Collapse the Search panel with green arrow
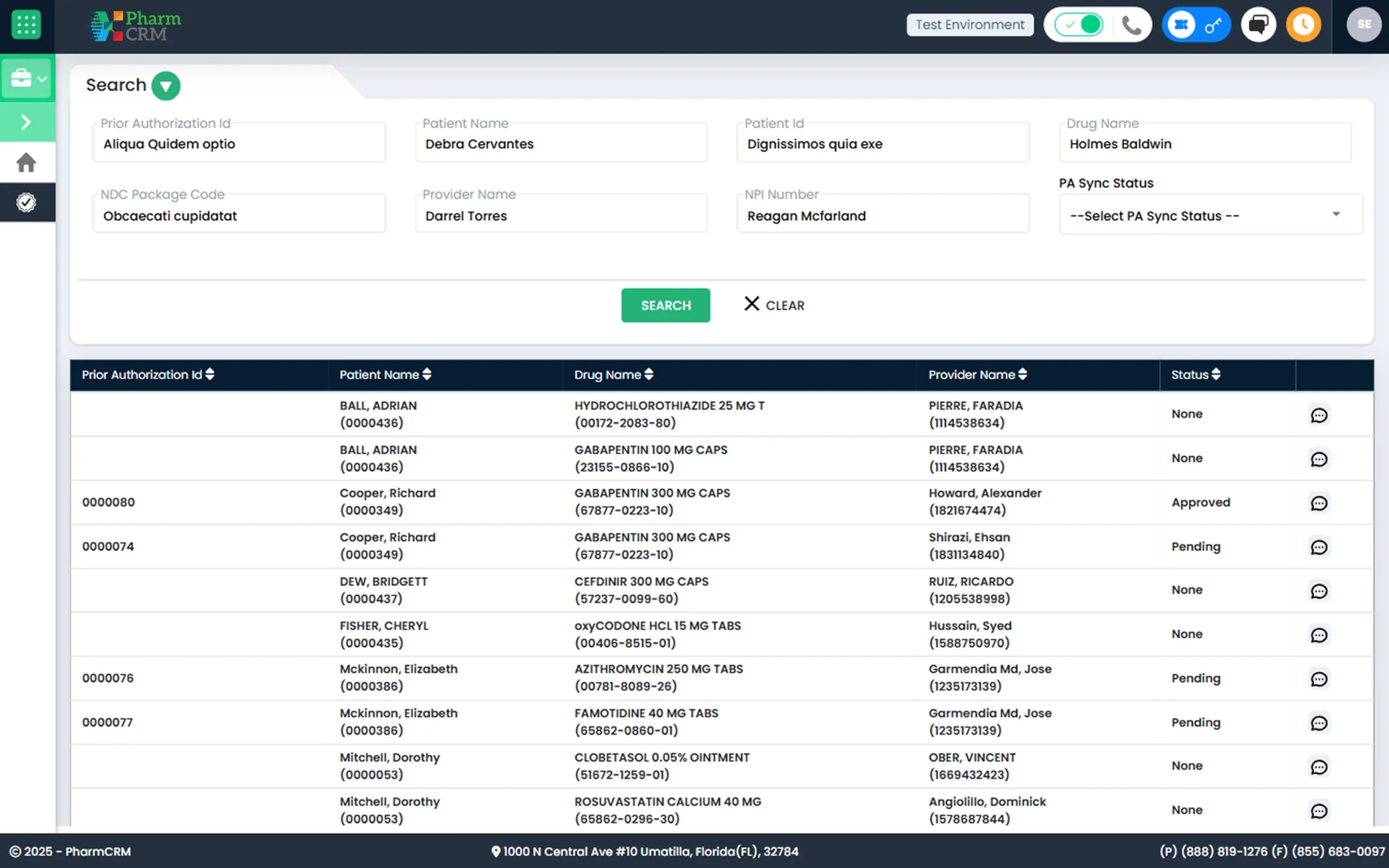The height and width of the screenshot is (868, 1389). [x=166, y=86]
